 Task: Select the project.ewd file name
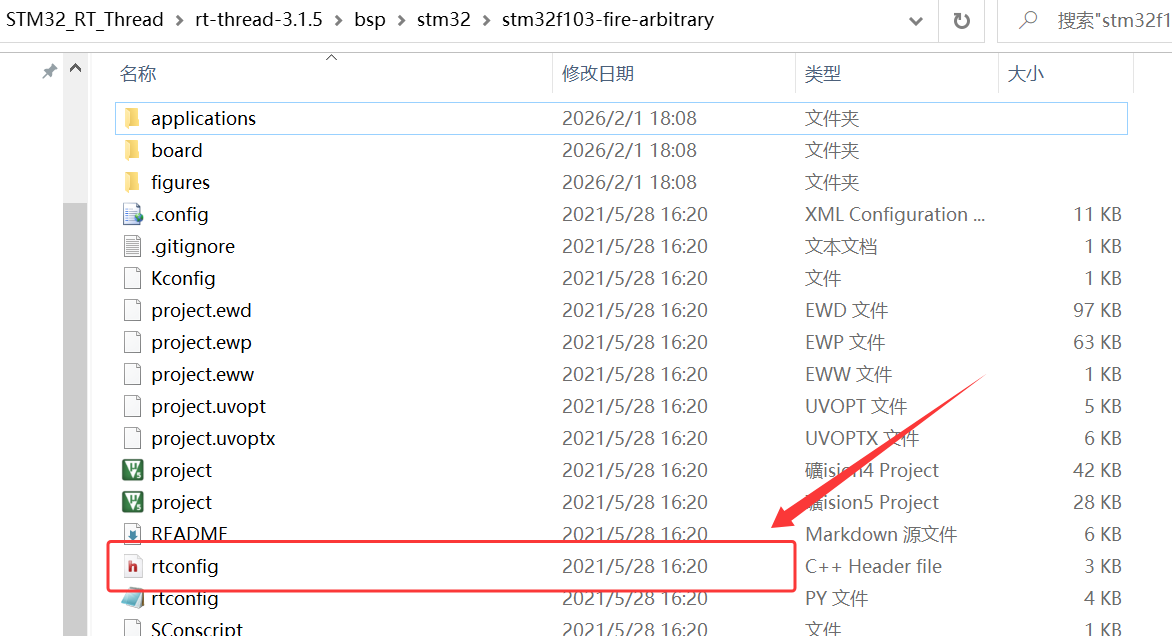tap(201, 310)
